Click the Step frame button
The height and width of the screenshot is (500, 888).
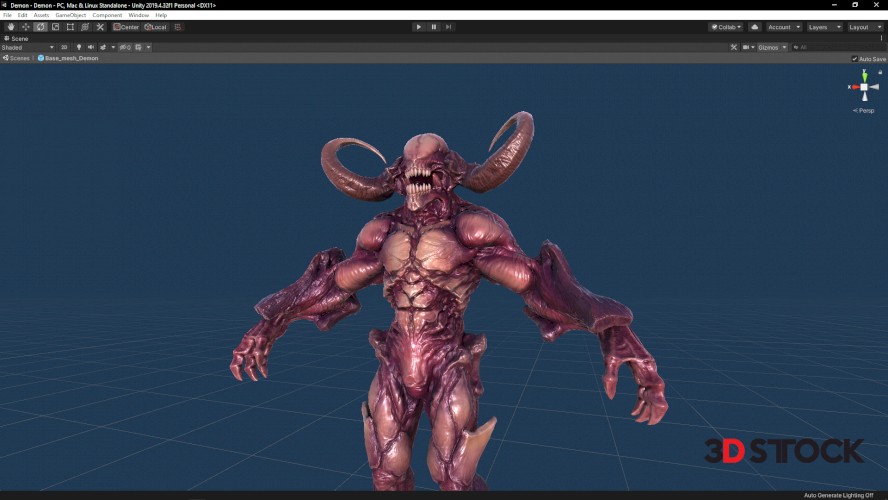coord(449,27)
